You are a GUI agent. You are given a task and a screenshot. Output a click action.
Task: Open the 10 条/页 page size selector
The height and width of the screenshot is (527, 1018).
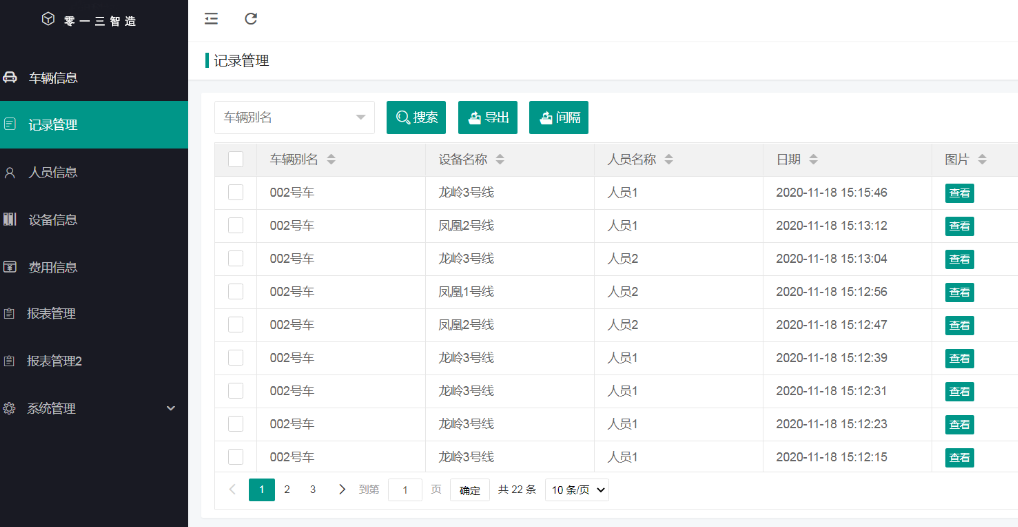577,490
